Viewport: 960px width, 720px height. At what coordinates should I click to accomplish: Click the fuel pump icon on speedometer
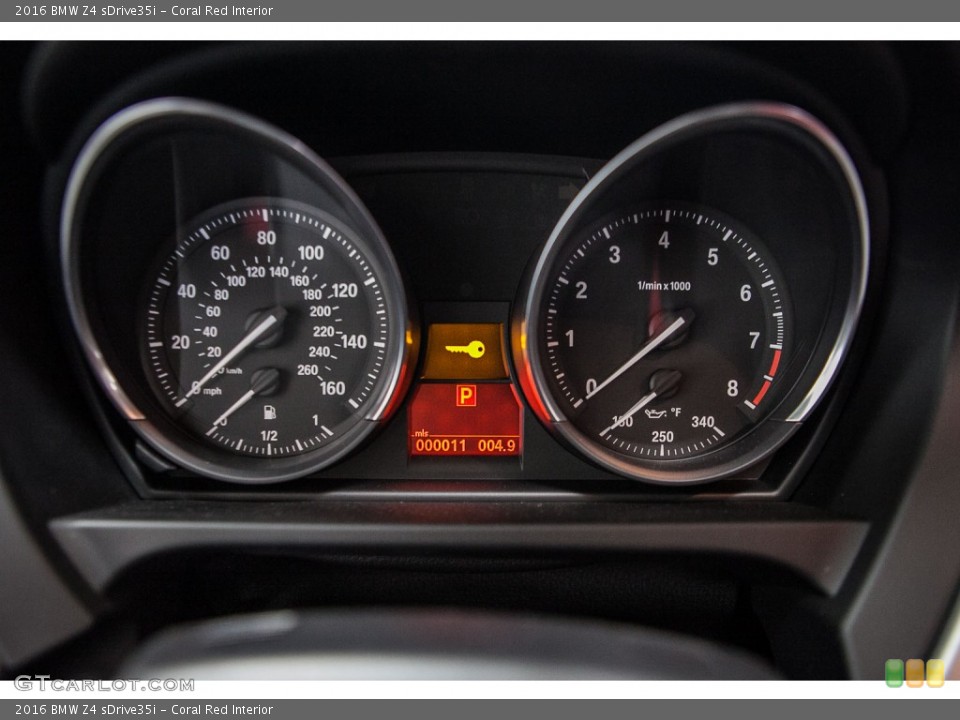tap(269, 412)
